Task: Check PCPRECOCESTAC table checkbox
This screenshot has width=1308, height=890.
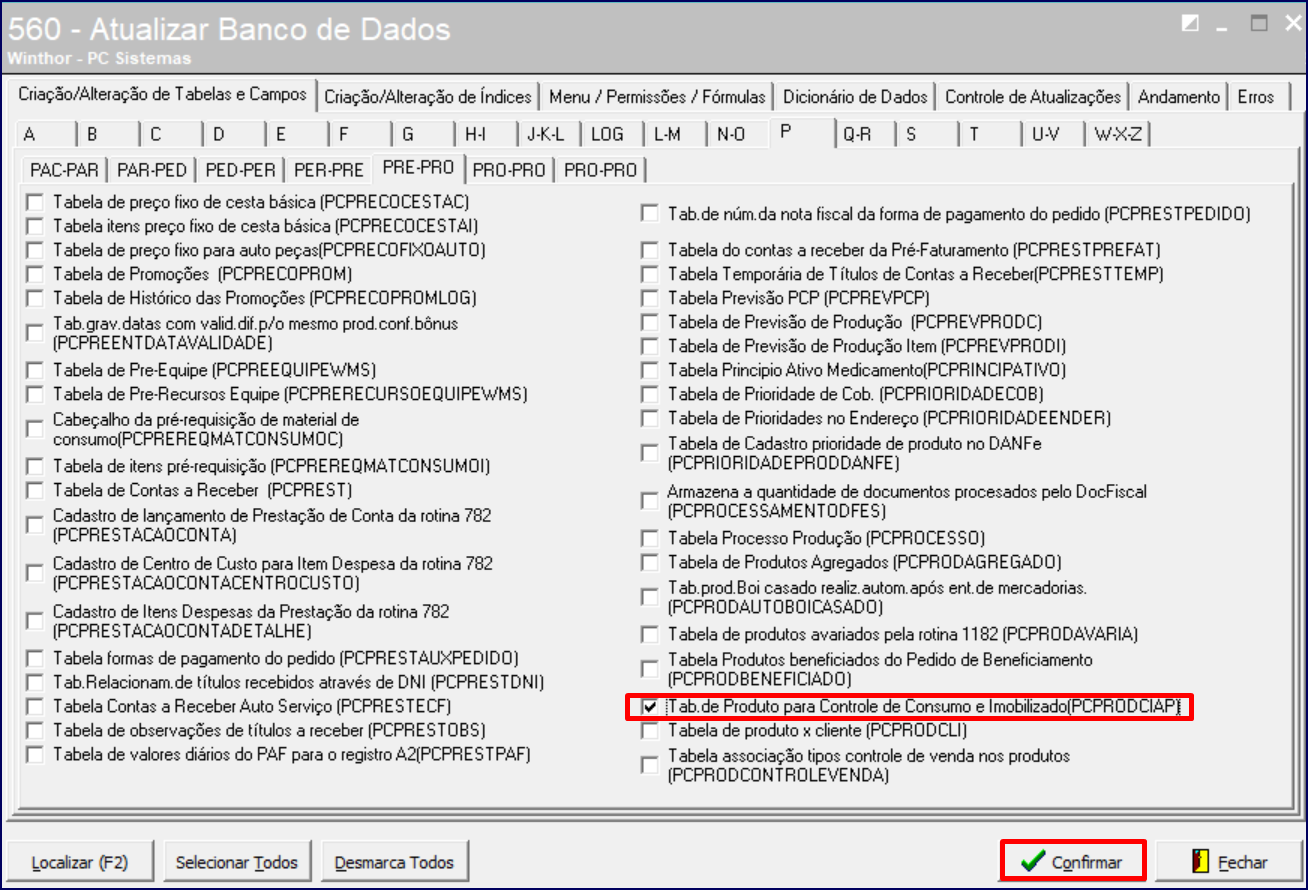Action: click(x=36, y=202)
